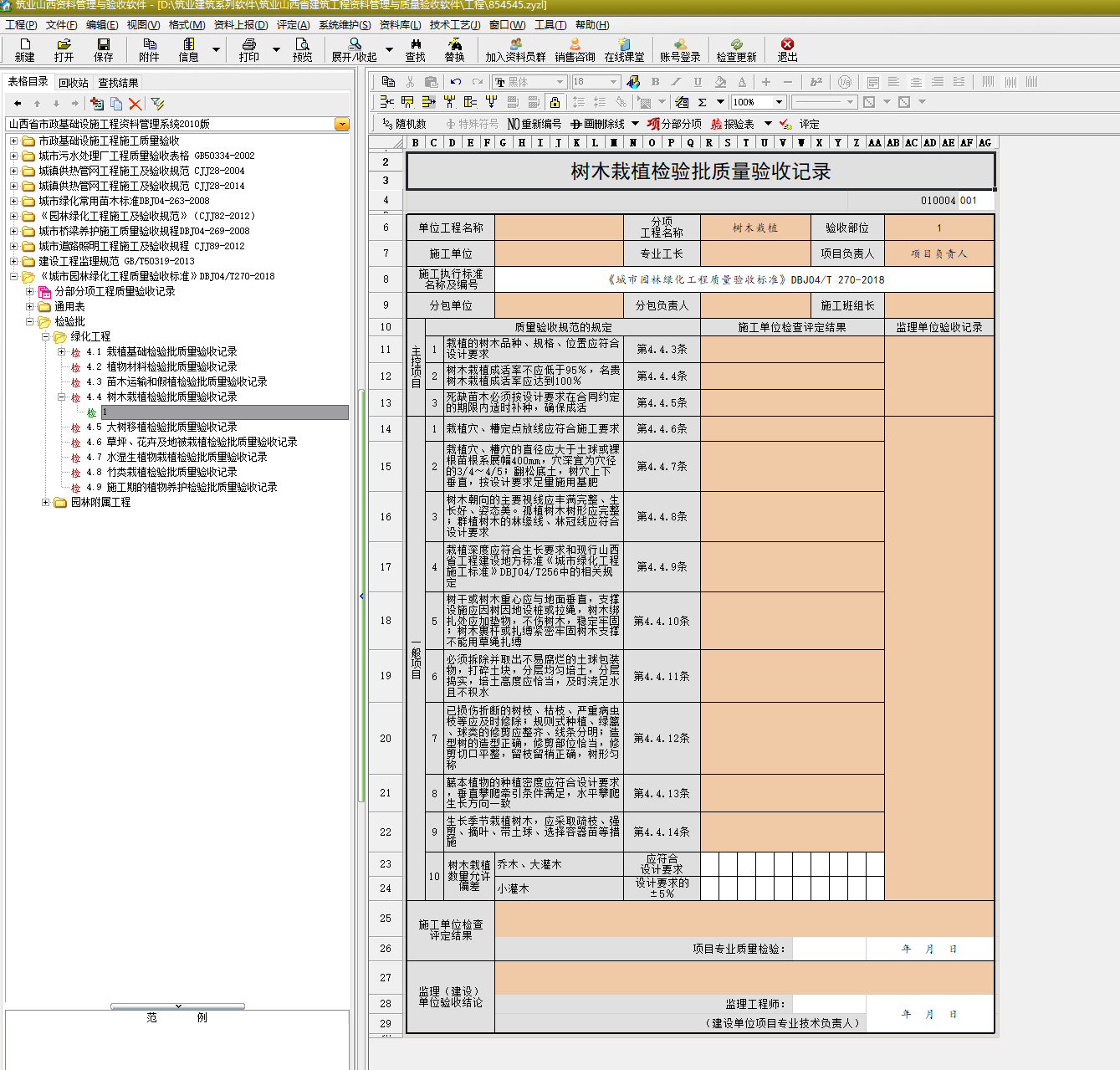
Task: Open the dropdown arrow next to 打印
Action: (x=276, y=50)
